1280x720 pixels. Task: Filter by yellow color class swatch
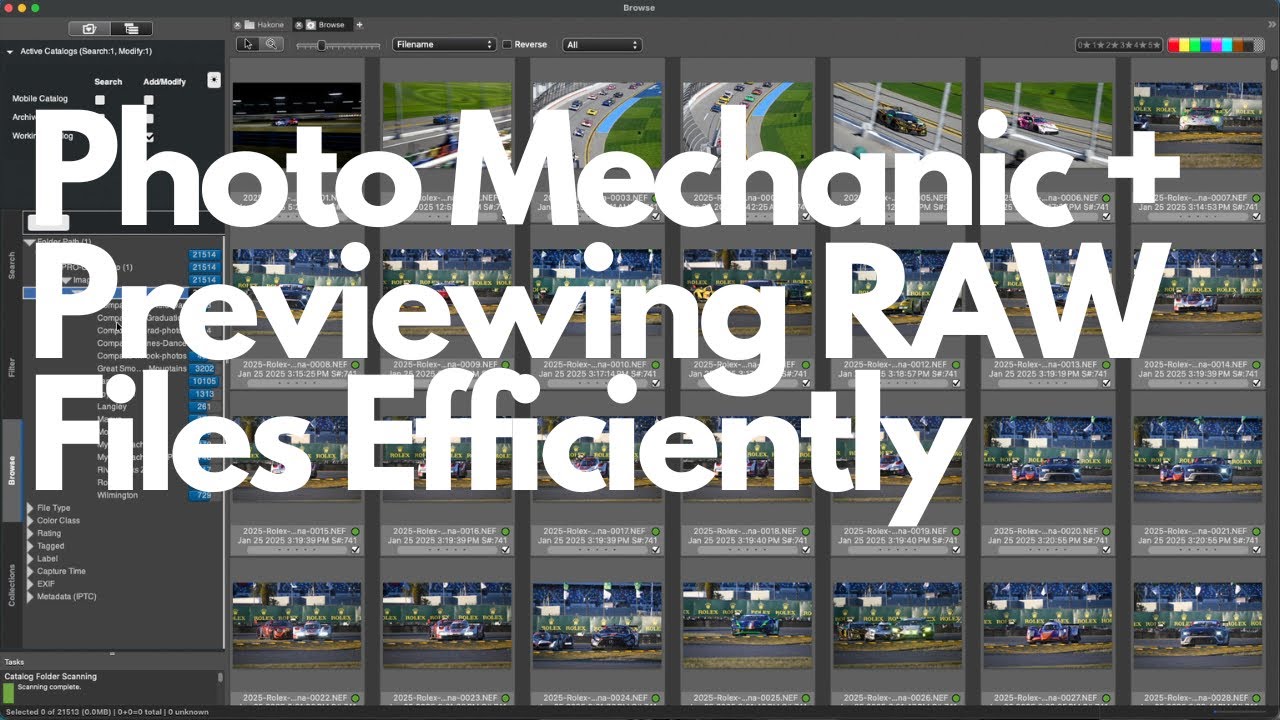(x=1186, y=45)
